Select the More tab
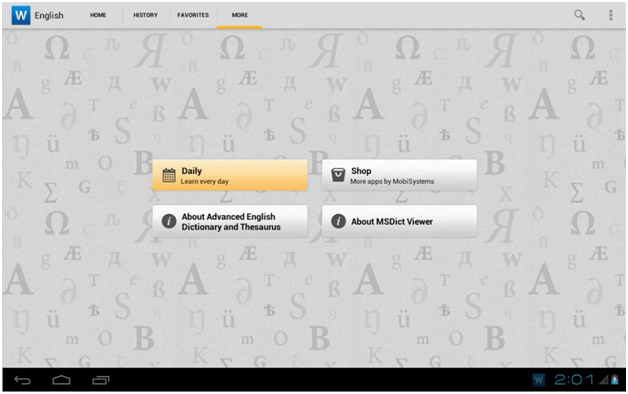This screenshot has width=628, height=394. point(240,15)
